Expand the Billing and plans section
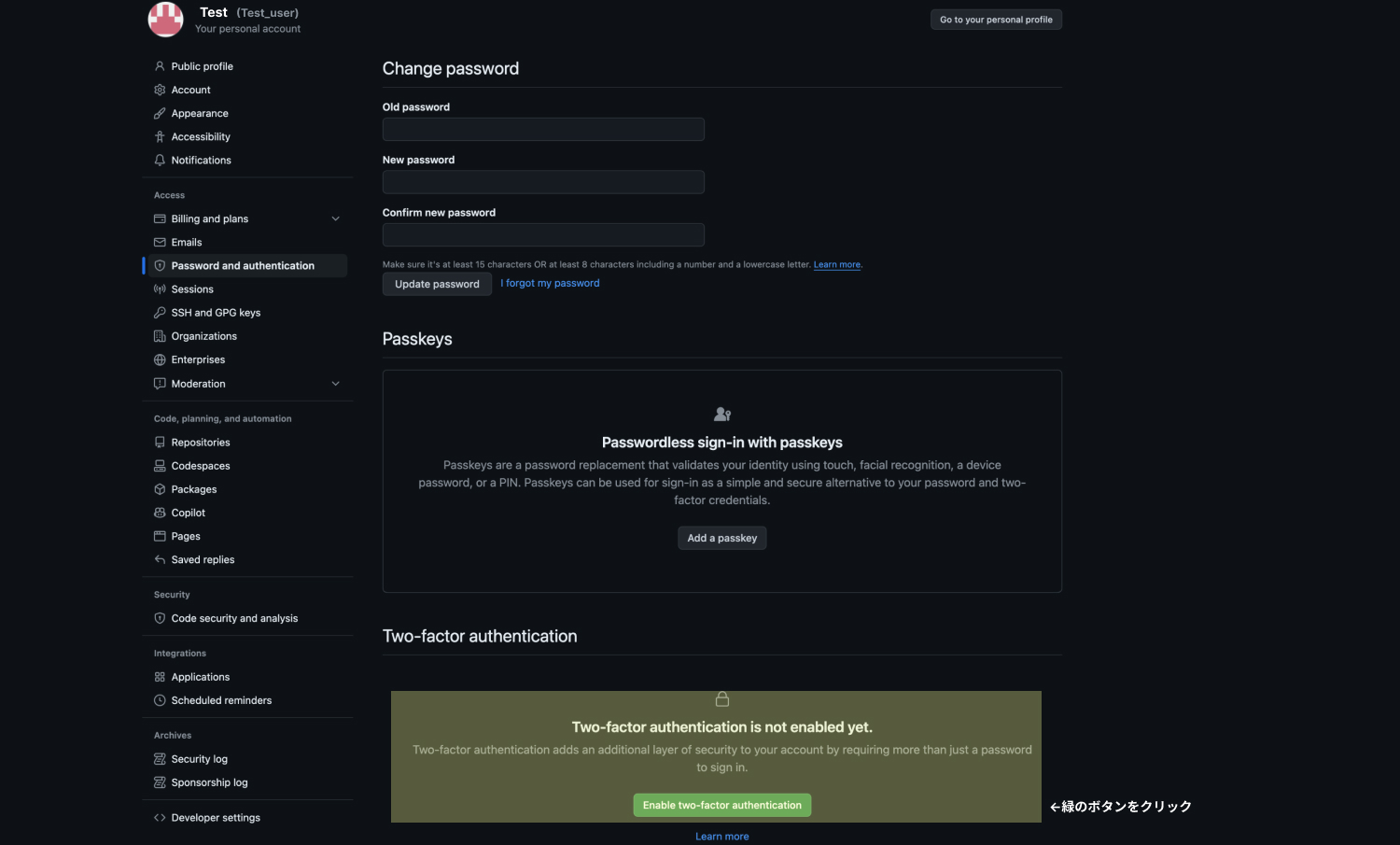Viewport: 1400px width, 845px height. 335,218
